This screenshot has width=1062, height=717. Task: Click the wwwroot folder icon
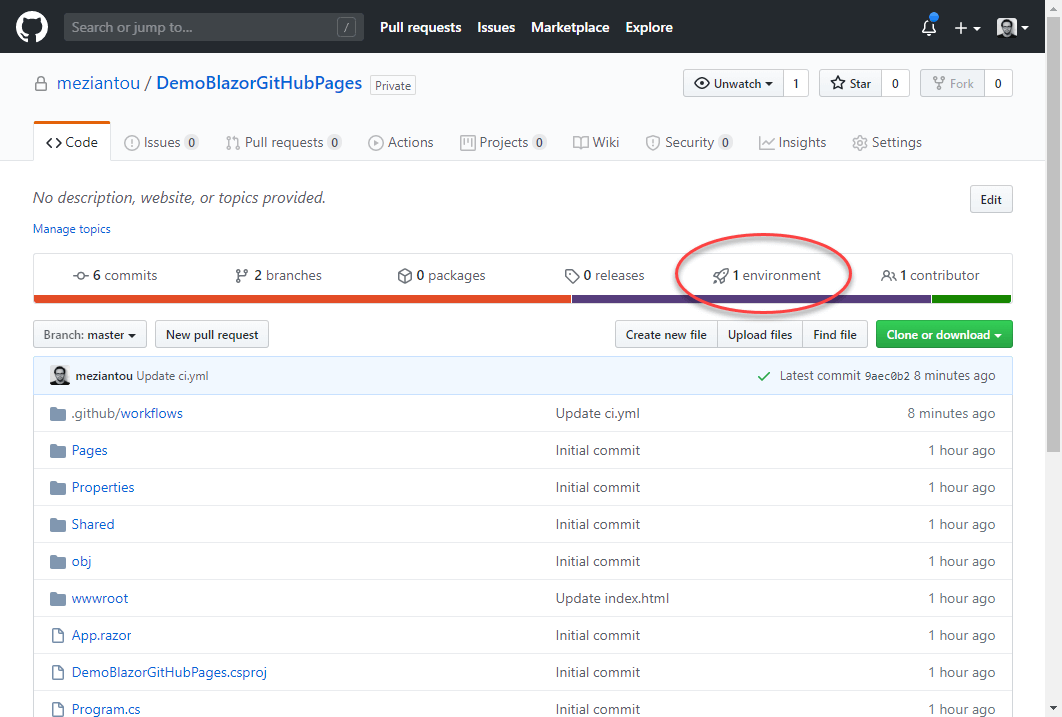tap(57, 599)
